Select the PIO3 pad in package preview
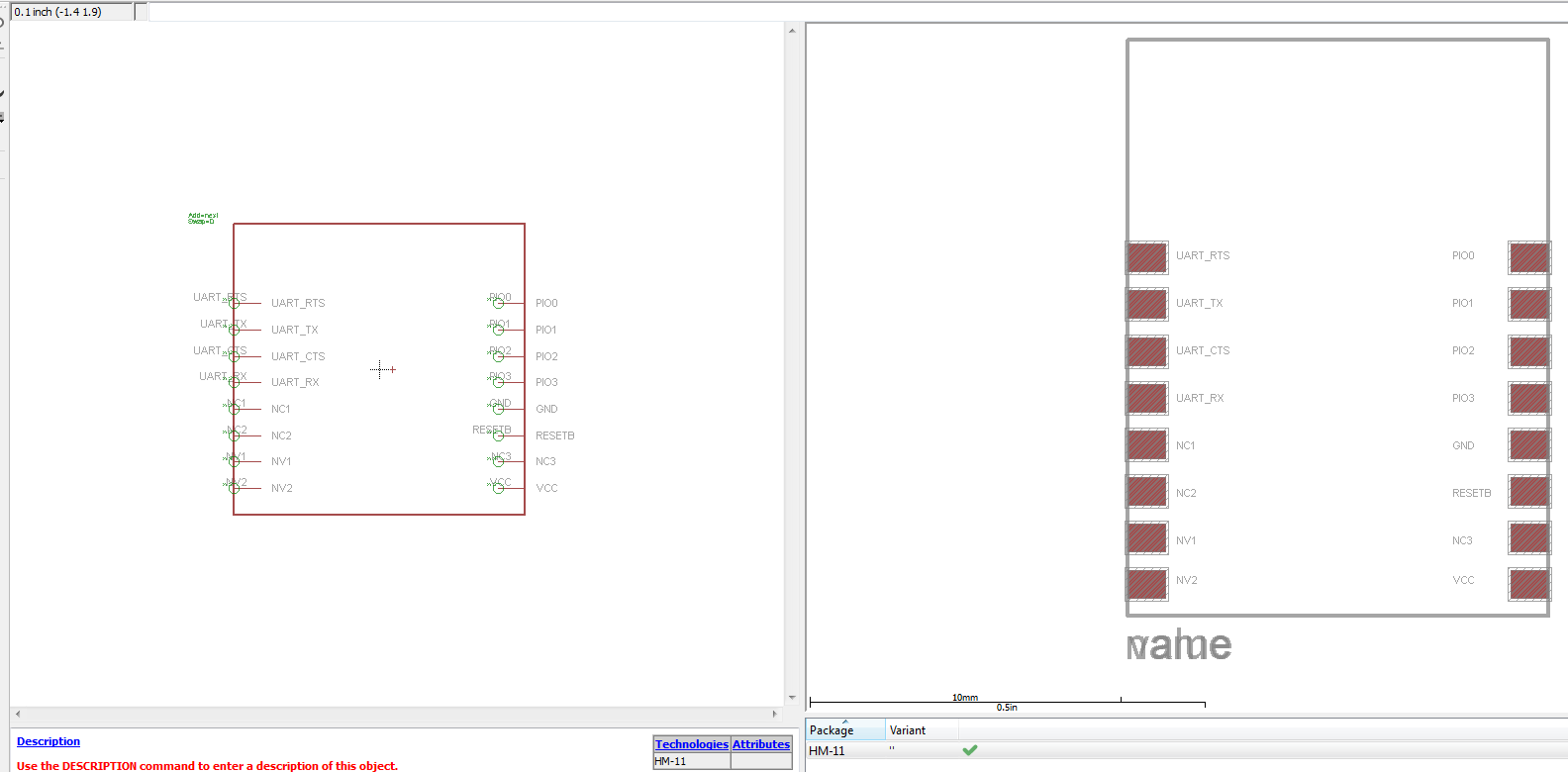The image size is (1568, 772). click(1529, 398)
